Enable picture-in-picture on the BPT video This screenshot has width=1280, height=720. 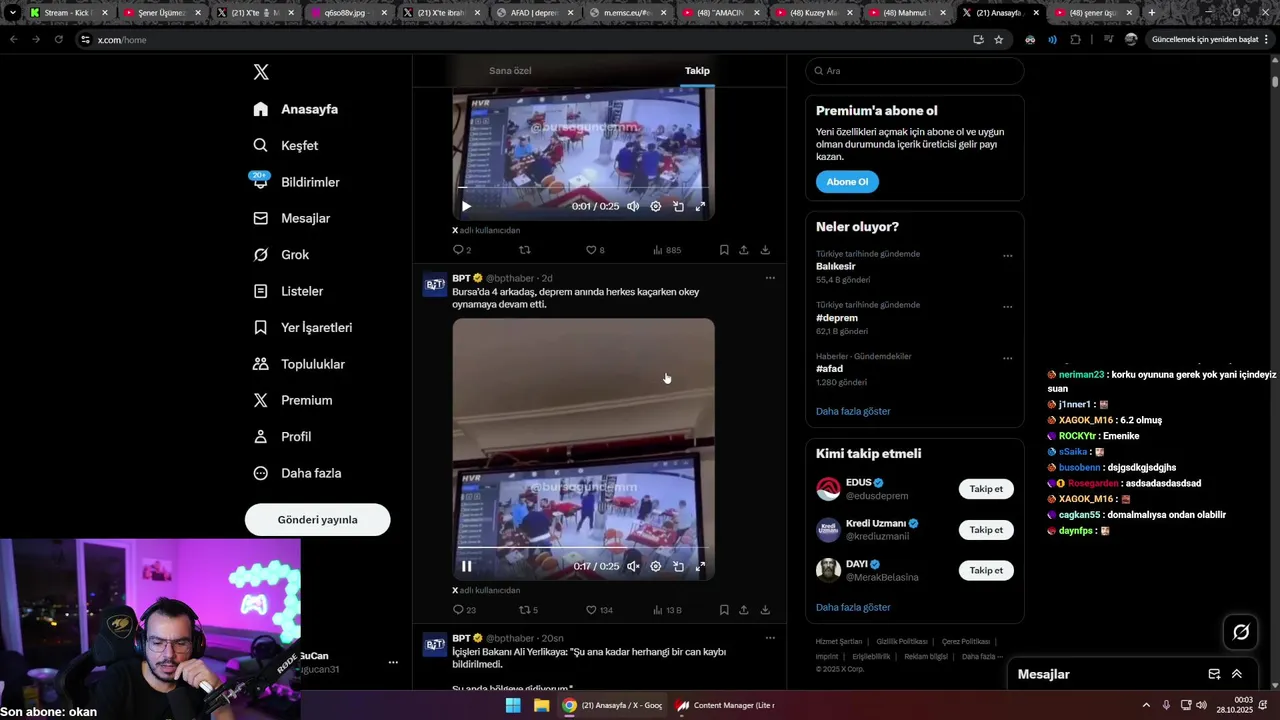tap(678, 566)
